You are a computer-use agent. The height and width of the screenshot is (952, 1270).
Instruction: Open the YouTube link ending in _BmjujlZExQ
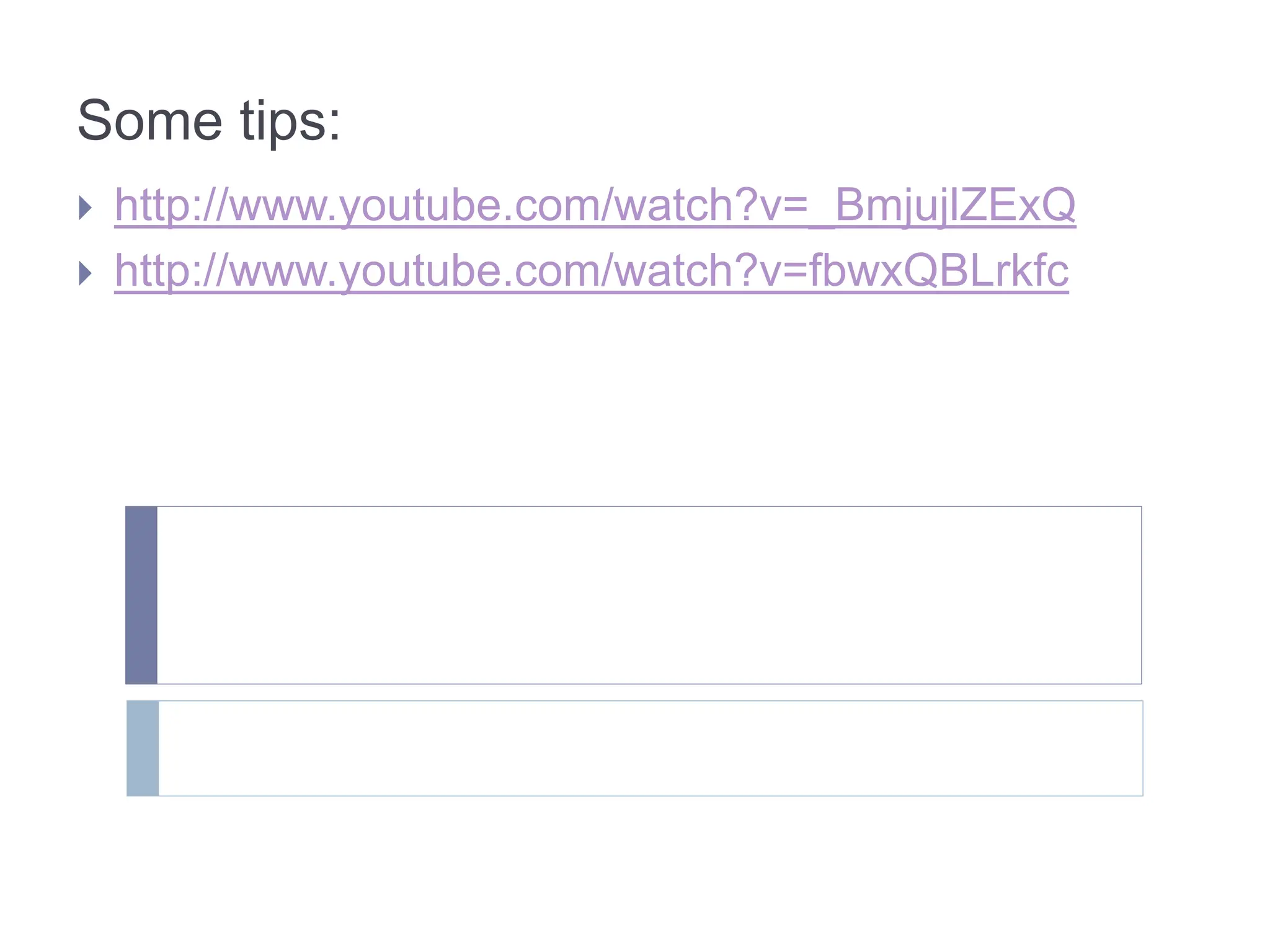tap(594, 205)
